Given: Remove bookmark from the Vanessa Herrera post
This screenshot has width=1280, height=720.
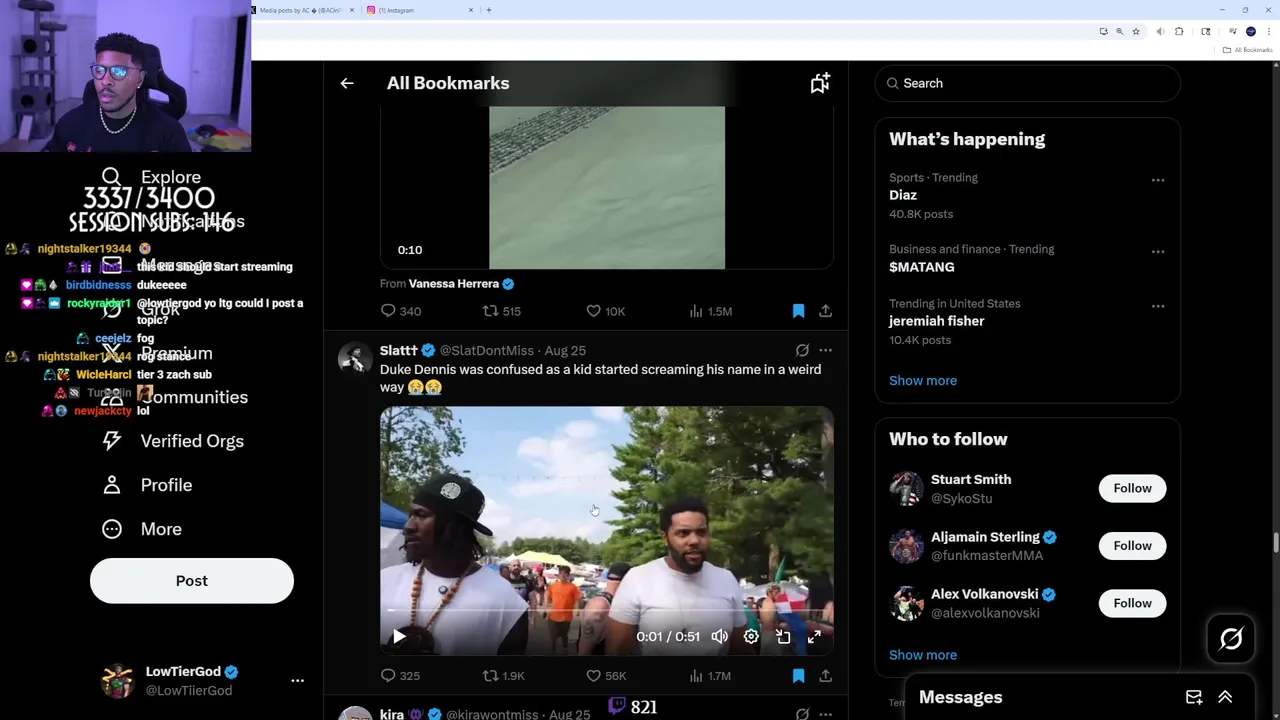Looking at the screenshot, I should tap(798, 311).
